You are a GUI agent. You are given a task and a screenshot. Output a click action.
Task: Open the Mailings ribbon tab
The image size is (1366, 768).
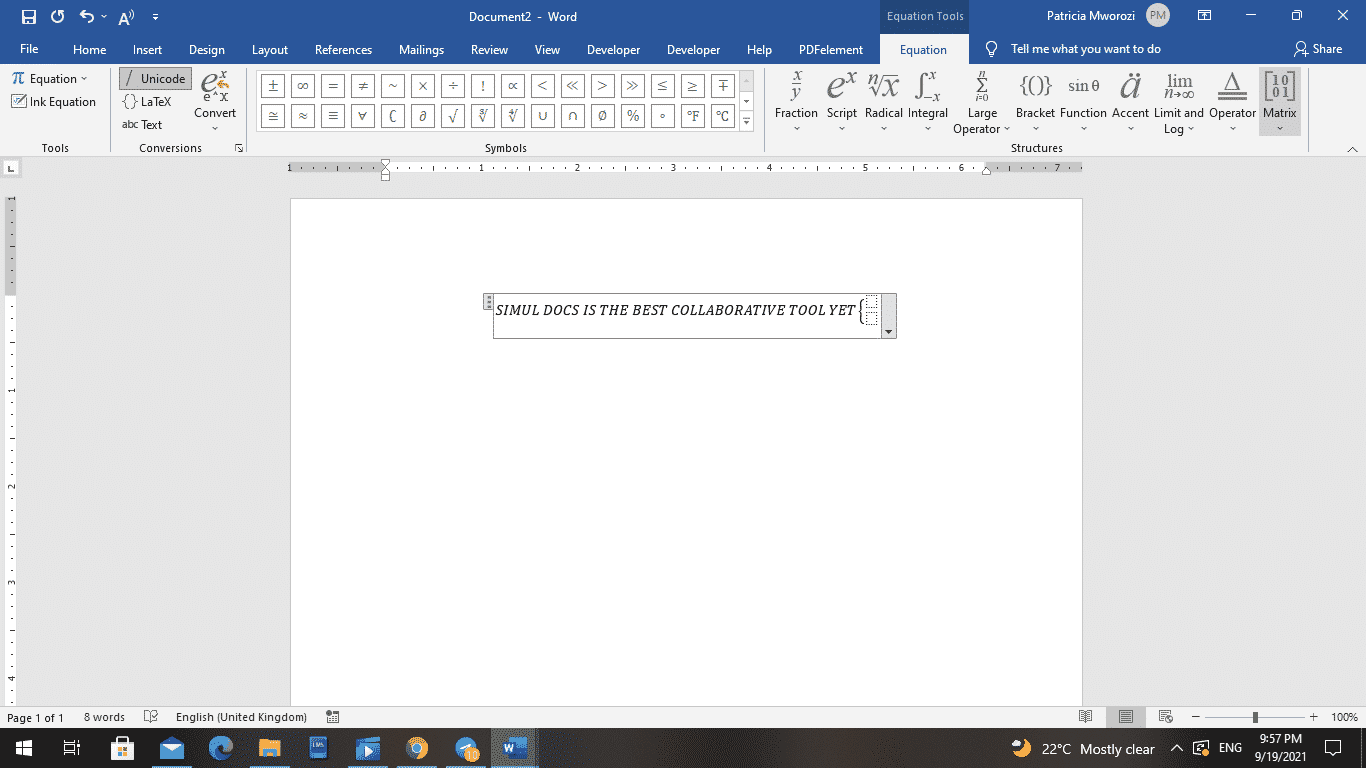click(421, 48)
